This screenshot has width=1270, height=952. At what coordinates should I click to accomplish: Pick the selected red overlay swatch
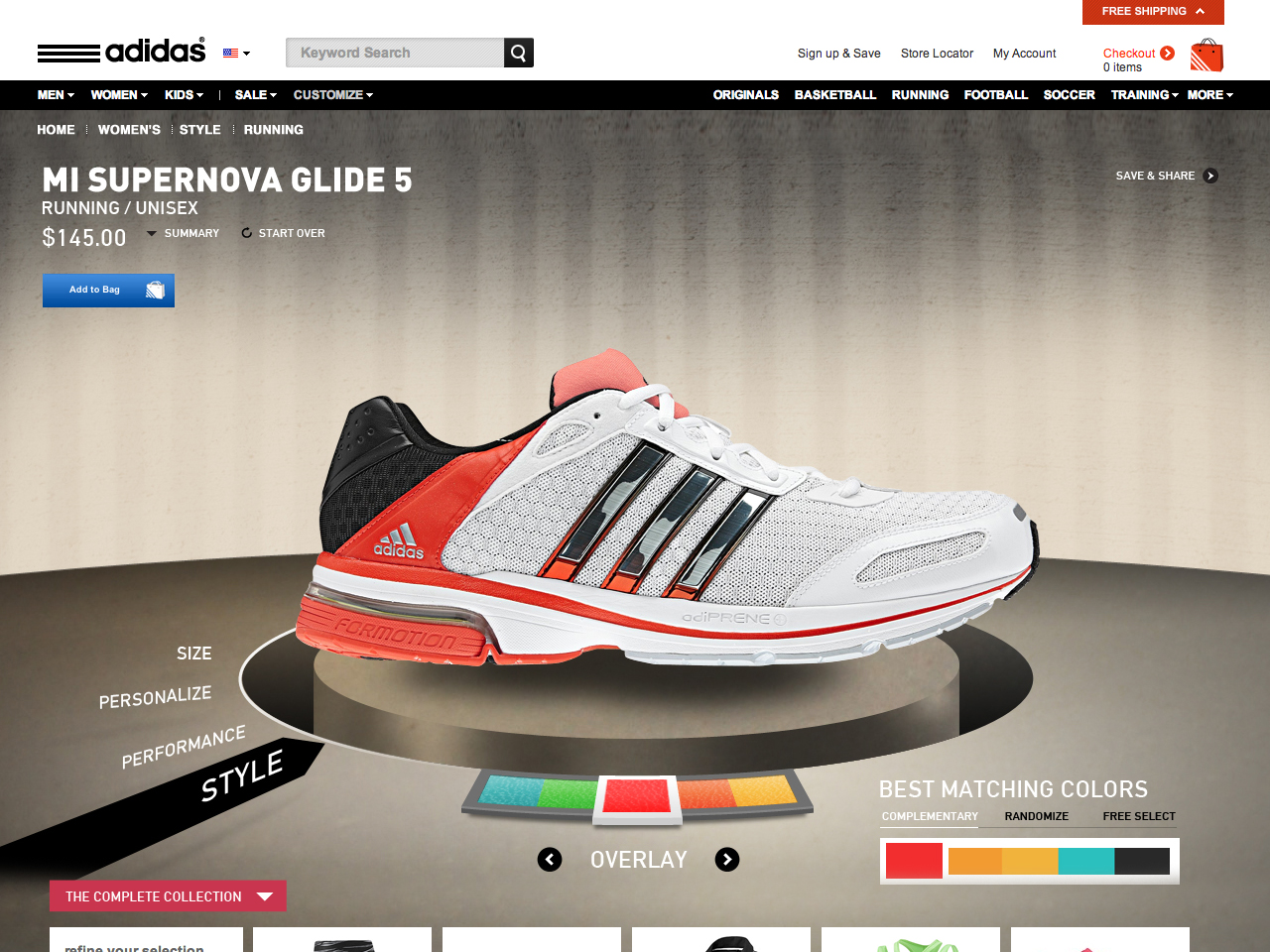click(637, 797)
